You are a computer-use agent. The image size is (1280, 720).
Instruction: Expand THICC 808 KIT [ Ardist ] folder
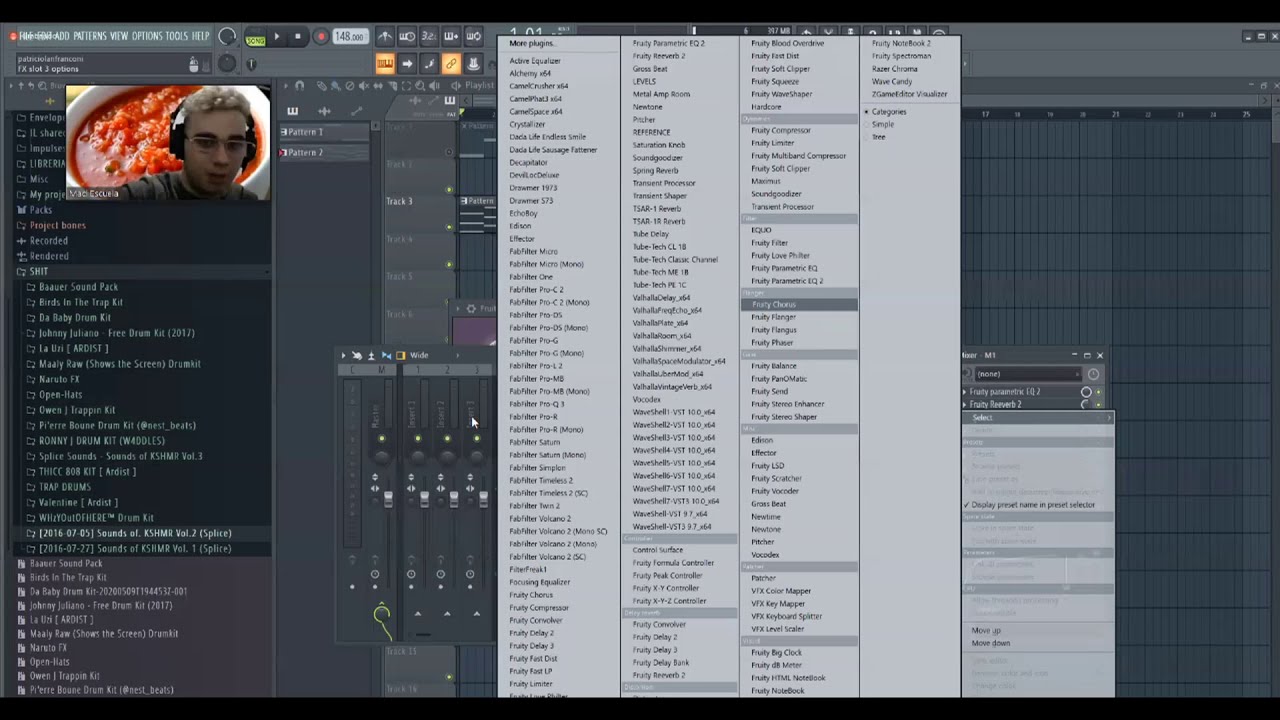click(x=87, y=472)
